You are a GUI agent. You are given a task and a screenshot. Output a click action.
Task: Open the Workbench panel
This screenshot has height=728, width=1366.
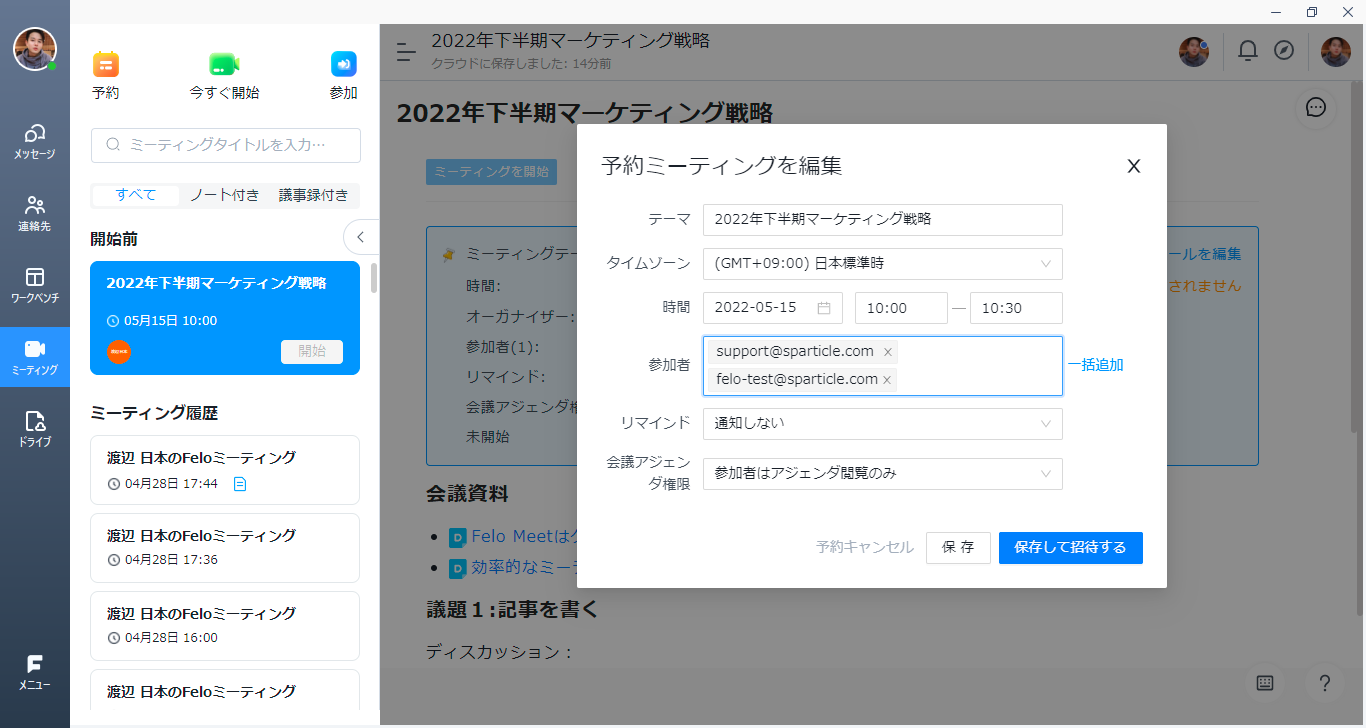35,284
